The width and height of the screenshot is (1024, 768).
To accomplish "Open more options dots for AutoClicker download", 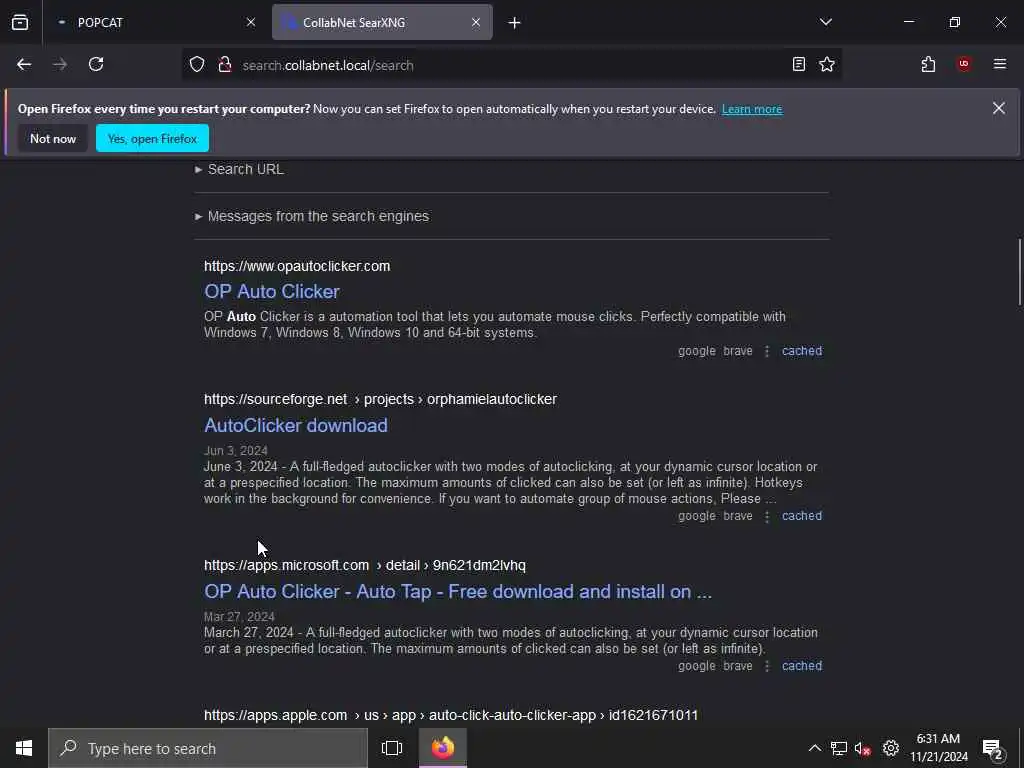I will (767, 517).
